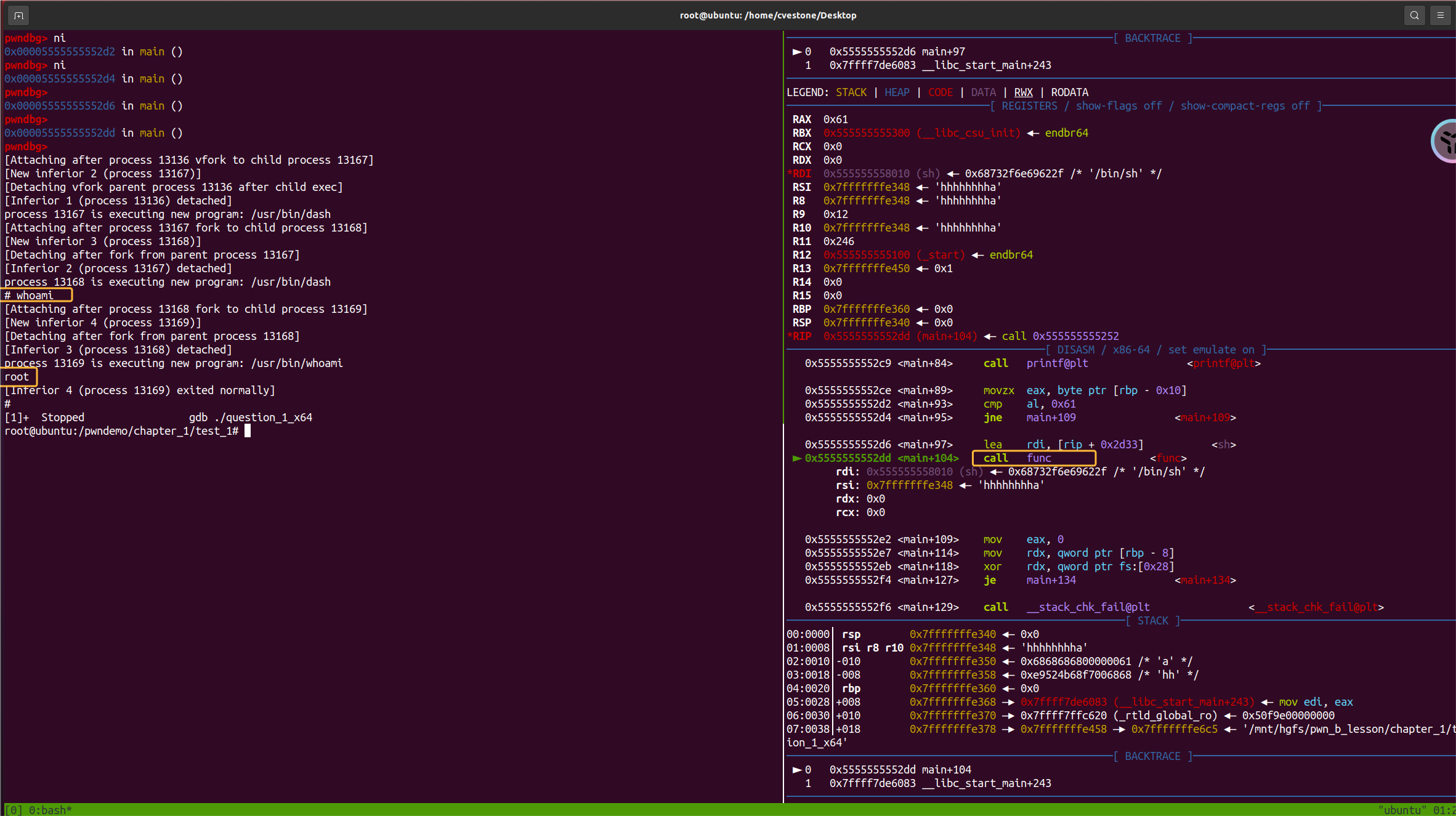Click '0x00005555555552dd in main ()' line
The width and height of the screenshot is (1456, 816).
(x=94, y=133)
